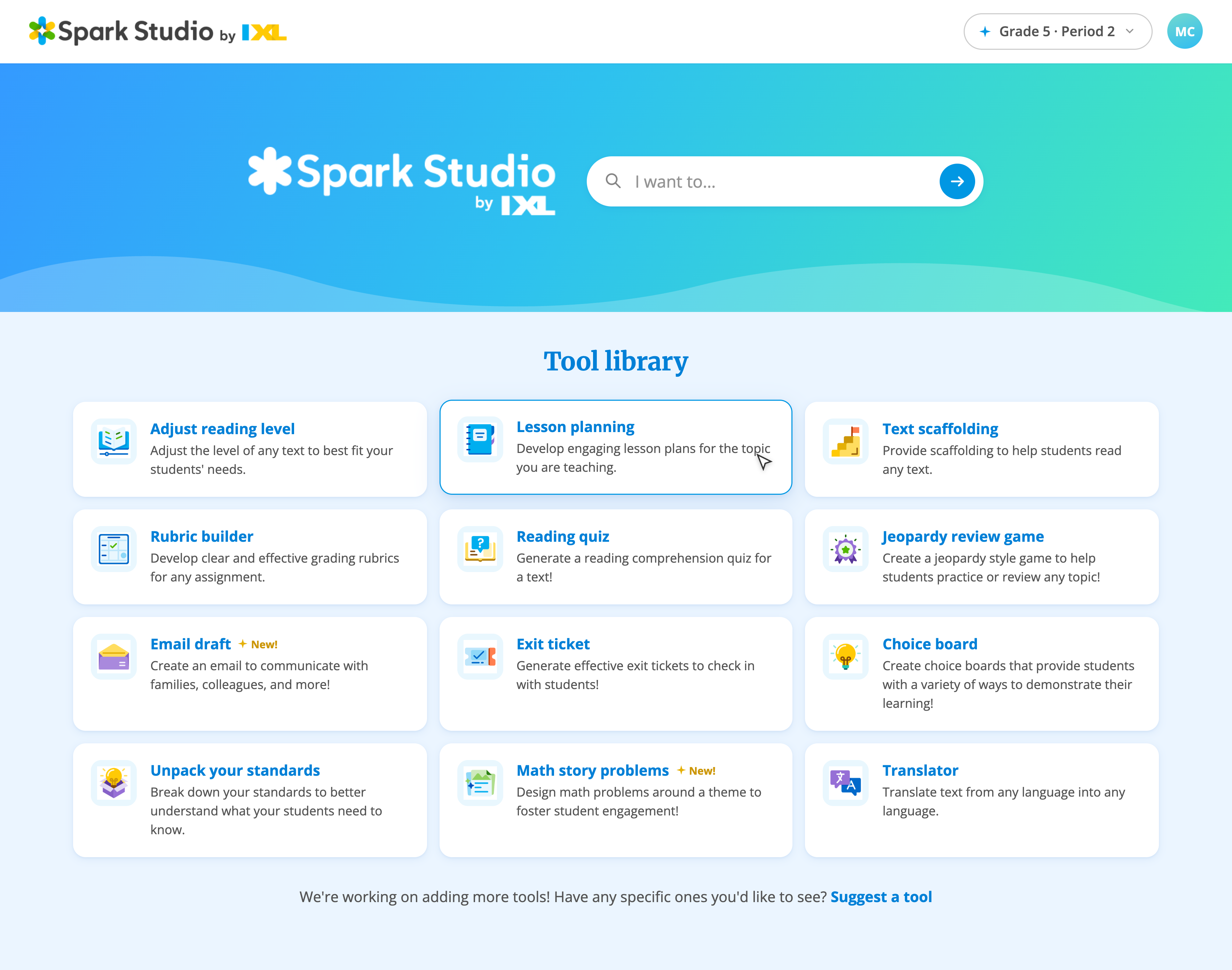This screenshot has height=970, width=1232.
Task: Open the Text scaffolding tool
Action: [982, 449]
